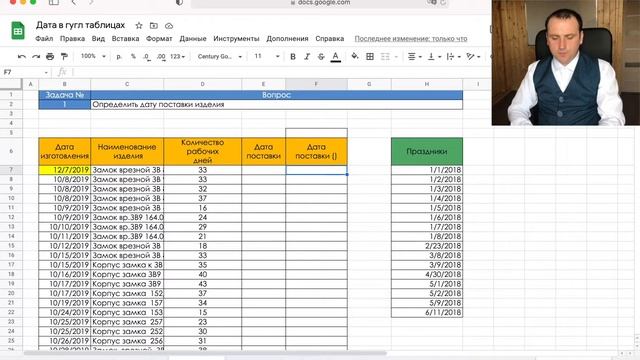This screenshot has height=360, width=640.
Task: Select cell Замок вр.3В9 164.0 in row 12
Action: (x=127, y=218)
